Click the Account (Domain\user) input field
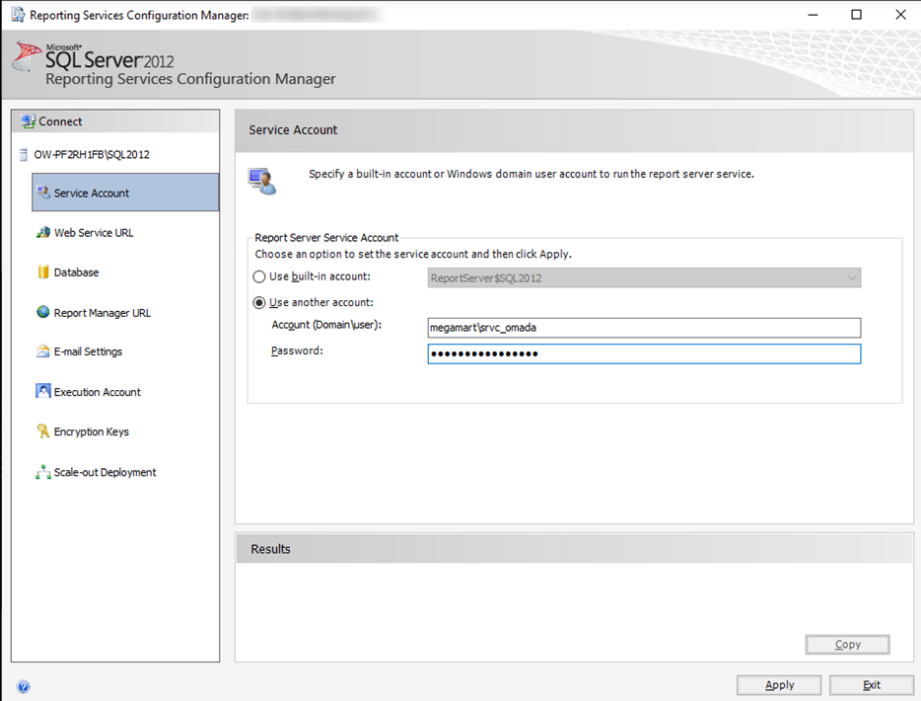Screen dimensions: 921x701 644,328
